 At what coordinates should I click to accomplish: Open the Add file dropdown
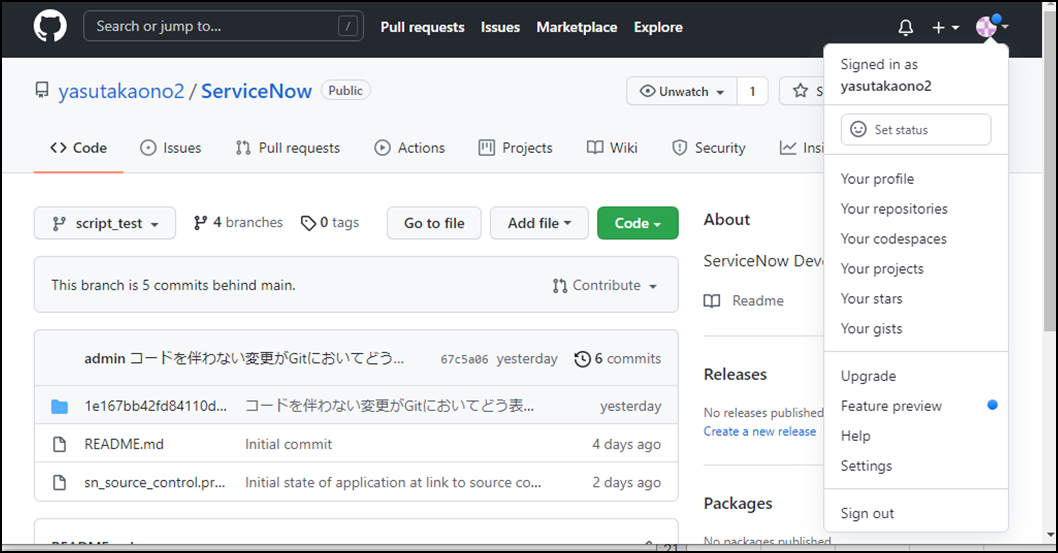coord(539,223)
